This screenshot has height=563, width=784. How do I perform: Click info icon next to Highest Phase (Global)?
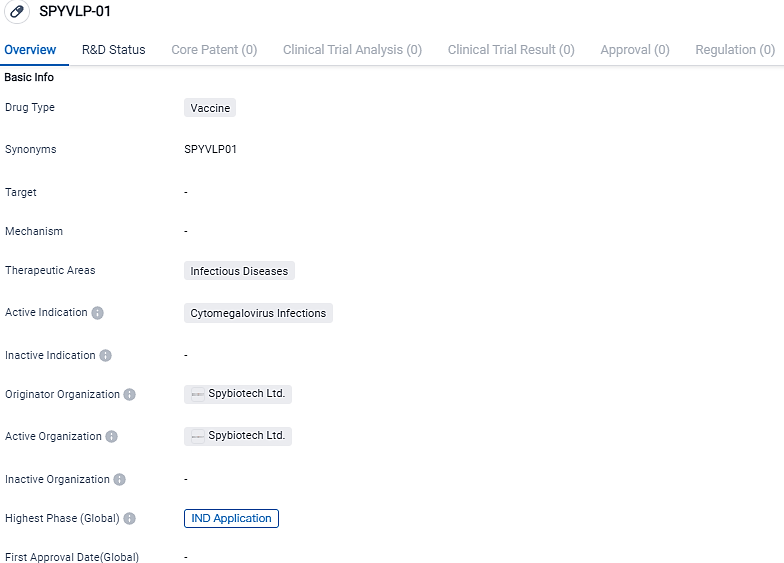(x=129, y=519)
